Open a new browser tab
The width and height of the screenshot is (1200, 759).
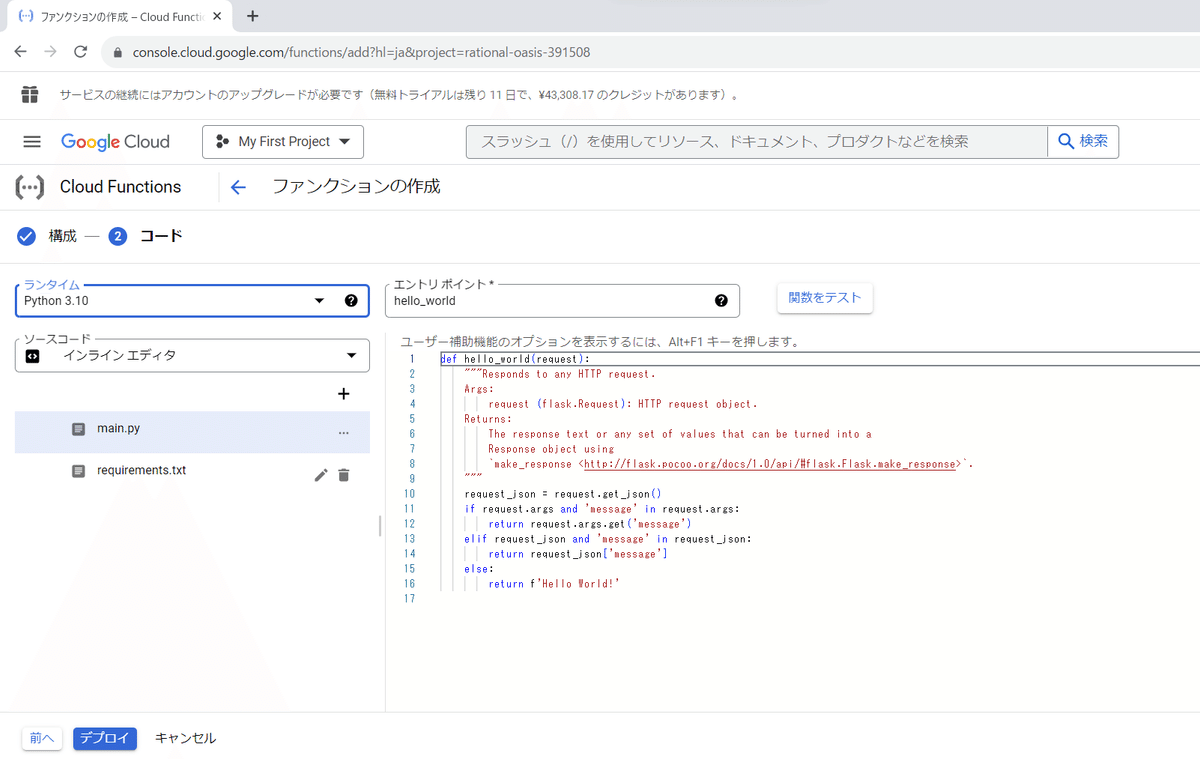253,16
